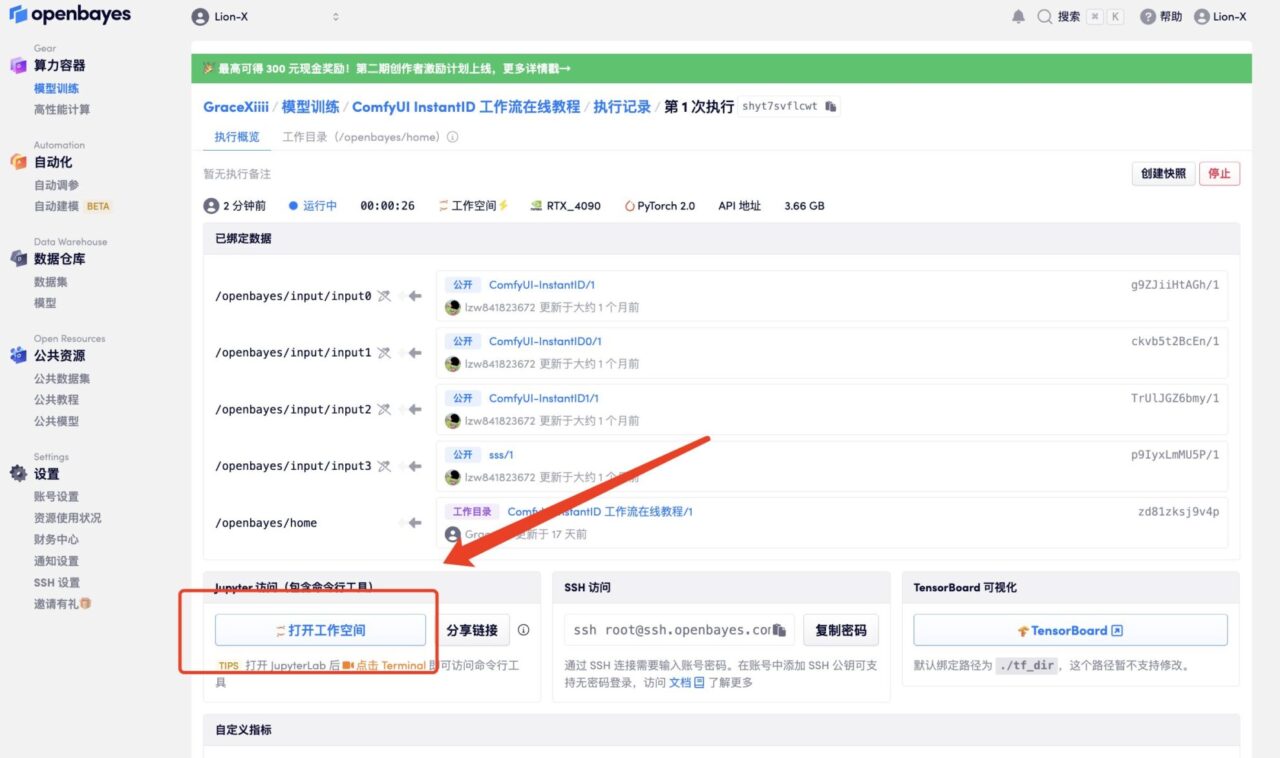Open the ComfyUI-InstantID/1 dataset link
The image size is (1280, 758).
click(541, 285)
